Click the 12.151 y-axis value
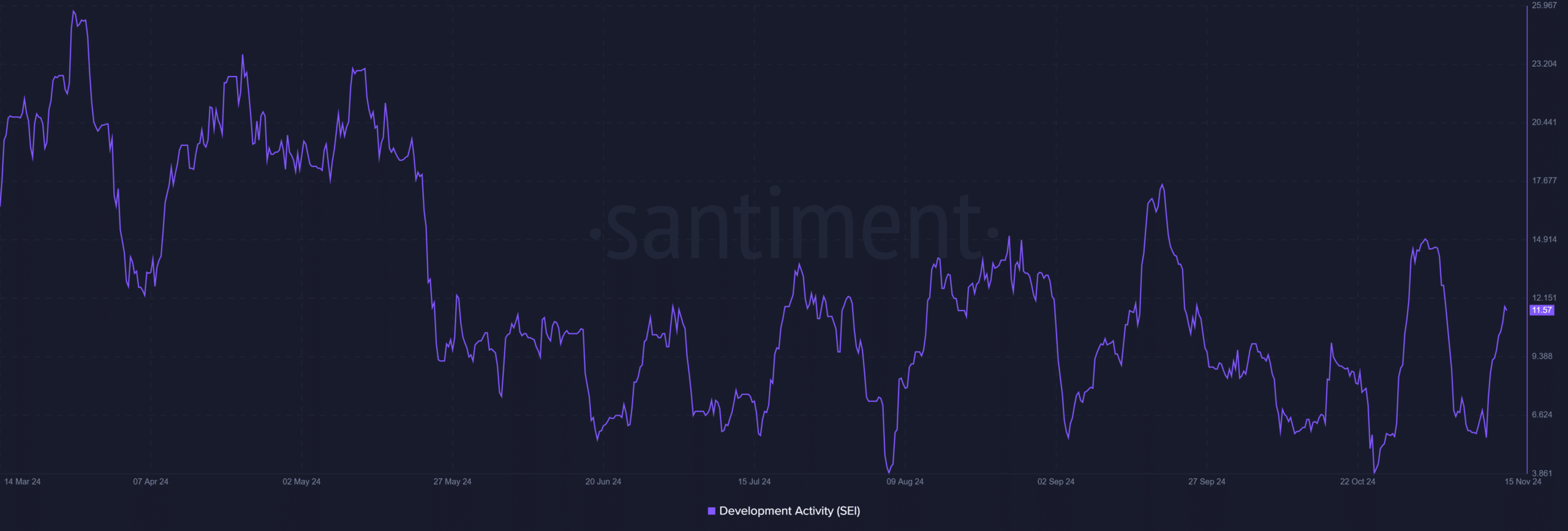 click(1544, 298)
